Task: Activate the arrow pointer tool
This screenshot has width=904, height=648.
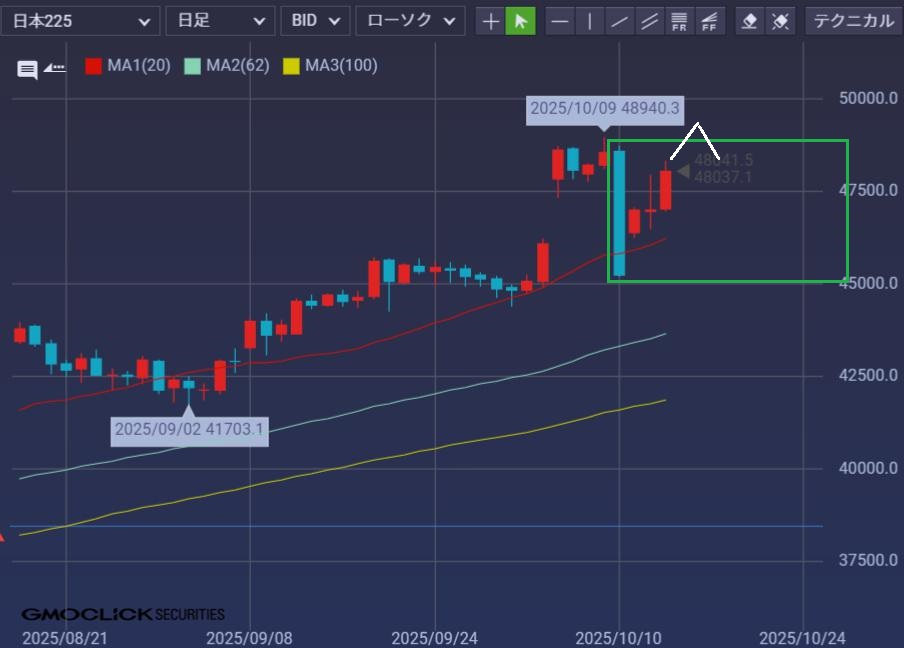Action: [520, 21]
